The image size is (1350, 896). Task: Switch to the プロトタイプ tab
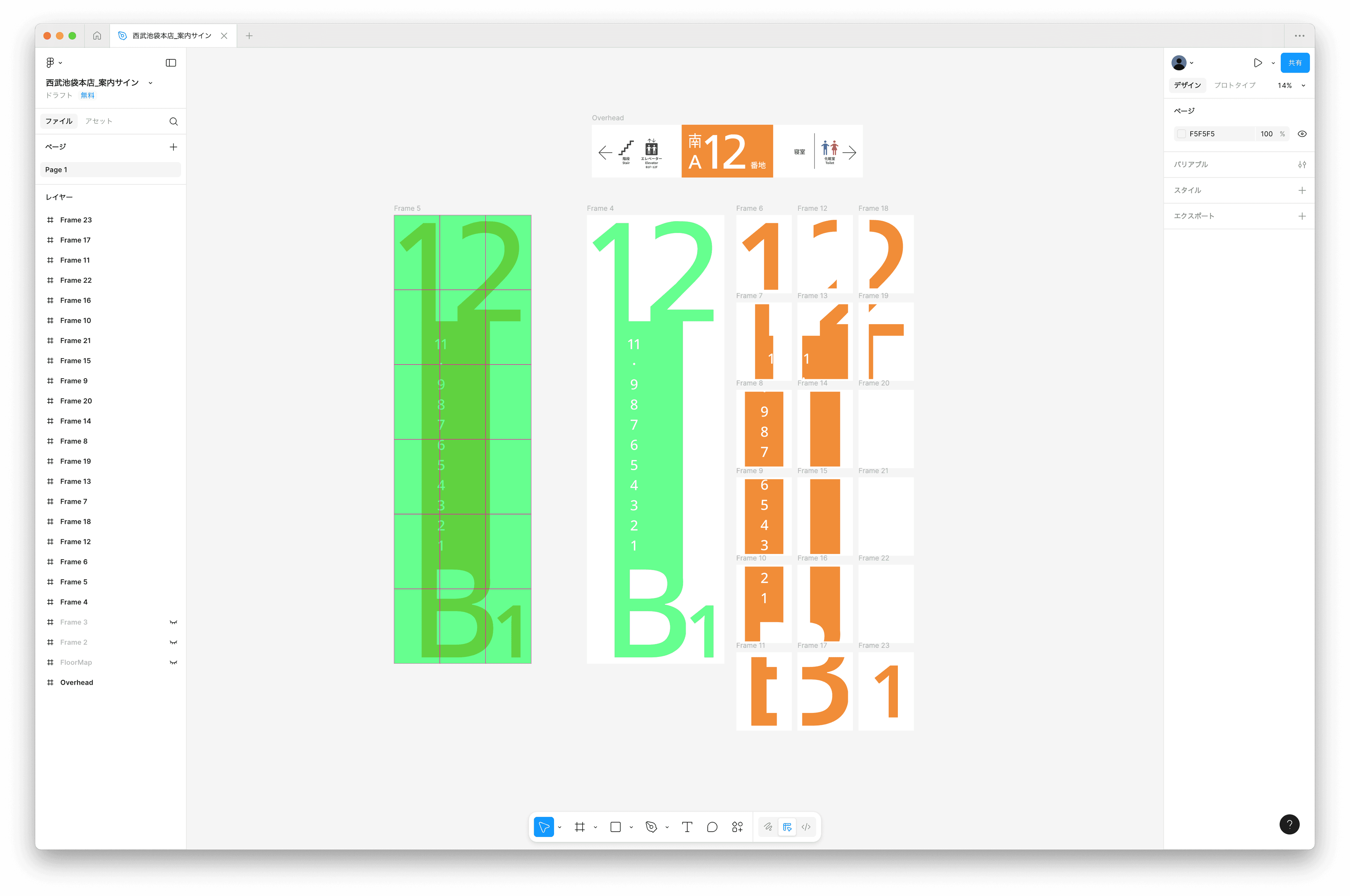[1235, 85]
